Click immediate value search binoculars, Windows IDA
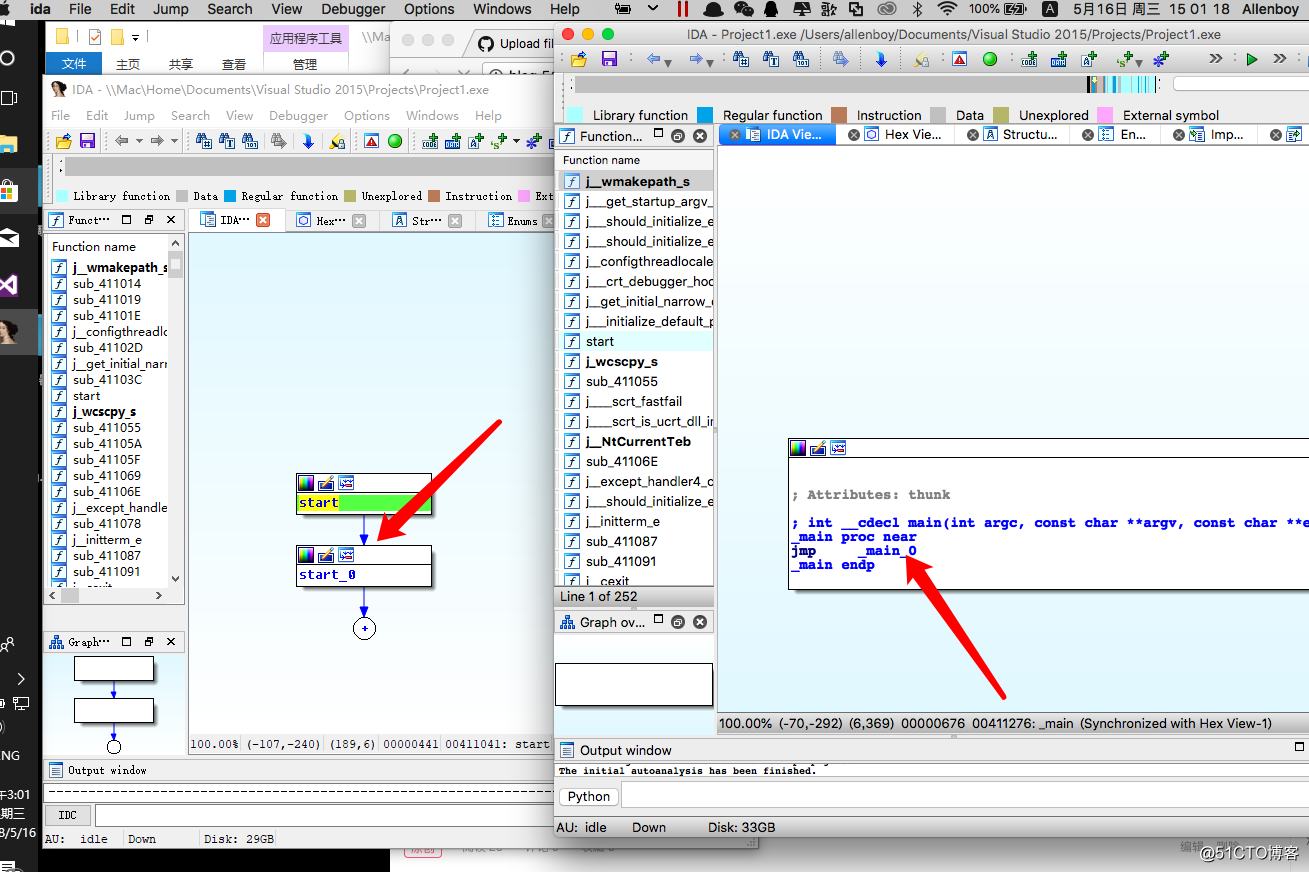Viewport: 1309px width, 872px height. 203,141
